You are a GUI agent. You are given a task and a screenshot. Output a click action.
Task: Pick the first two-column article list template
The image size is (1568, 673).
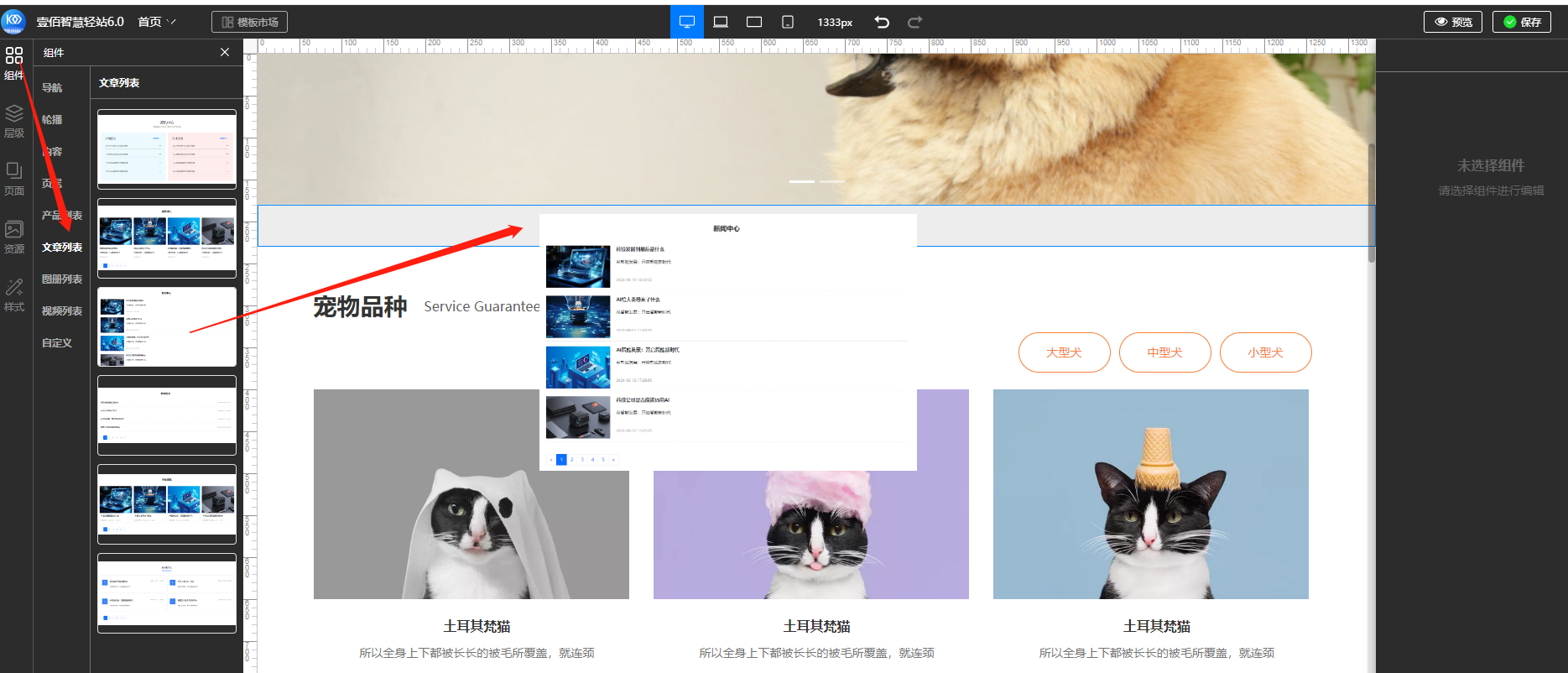pyautogui.click(x=167, y=149)
